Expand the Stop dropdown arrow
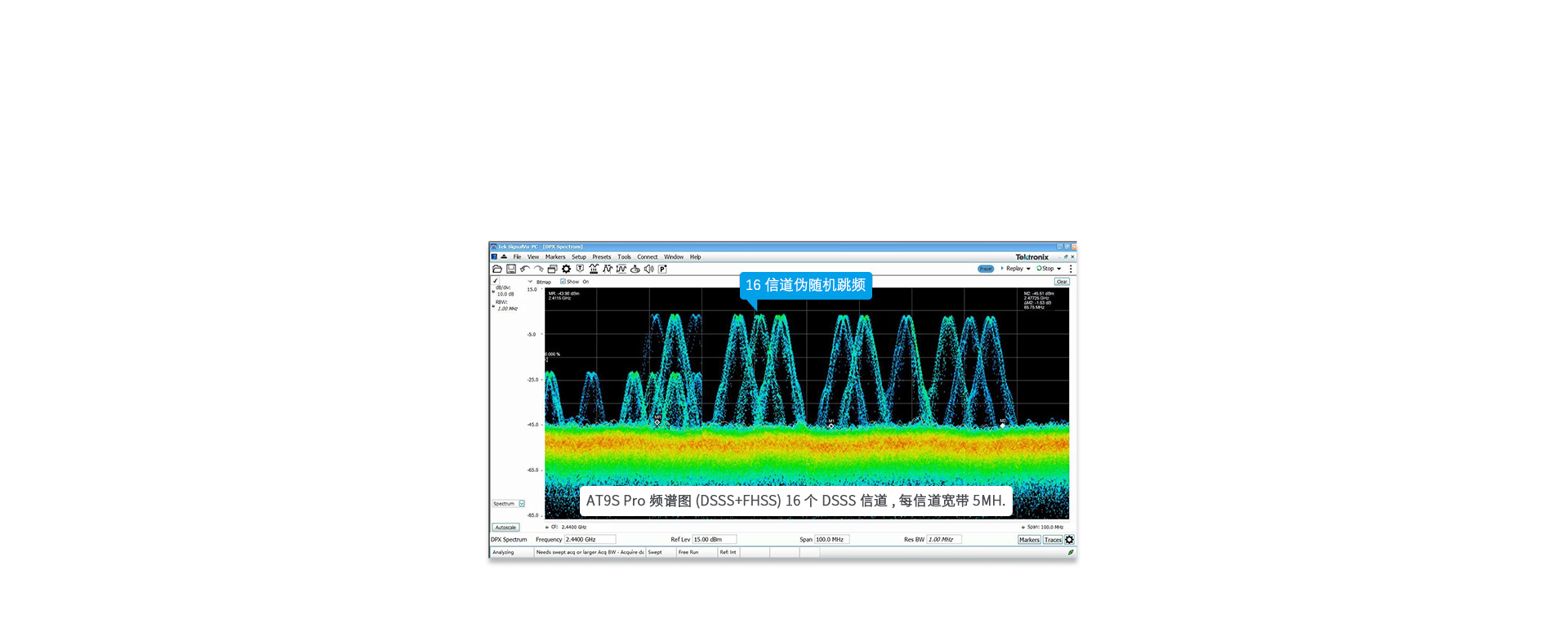Image resolution: width=1568 pixels, height=637 pixels. tap(1059, 269)
